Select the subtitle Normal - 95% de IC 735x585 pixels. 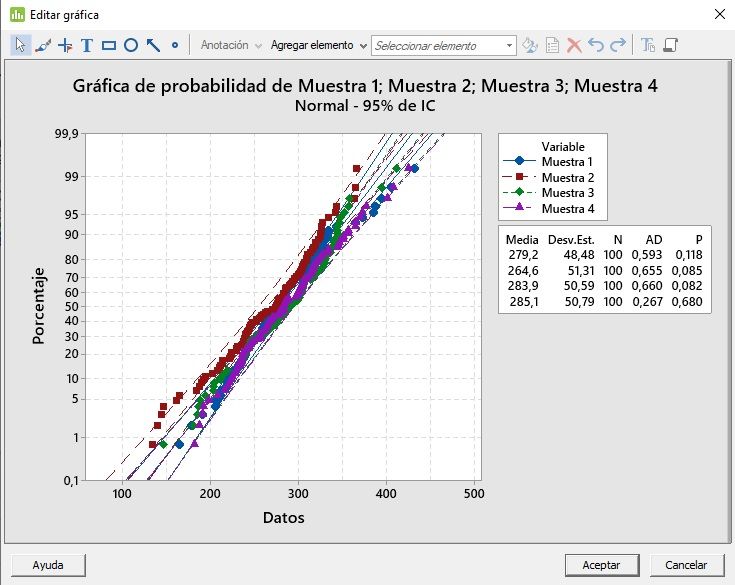[x=365, y=106]
